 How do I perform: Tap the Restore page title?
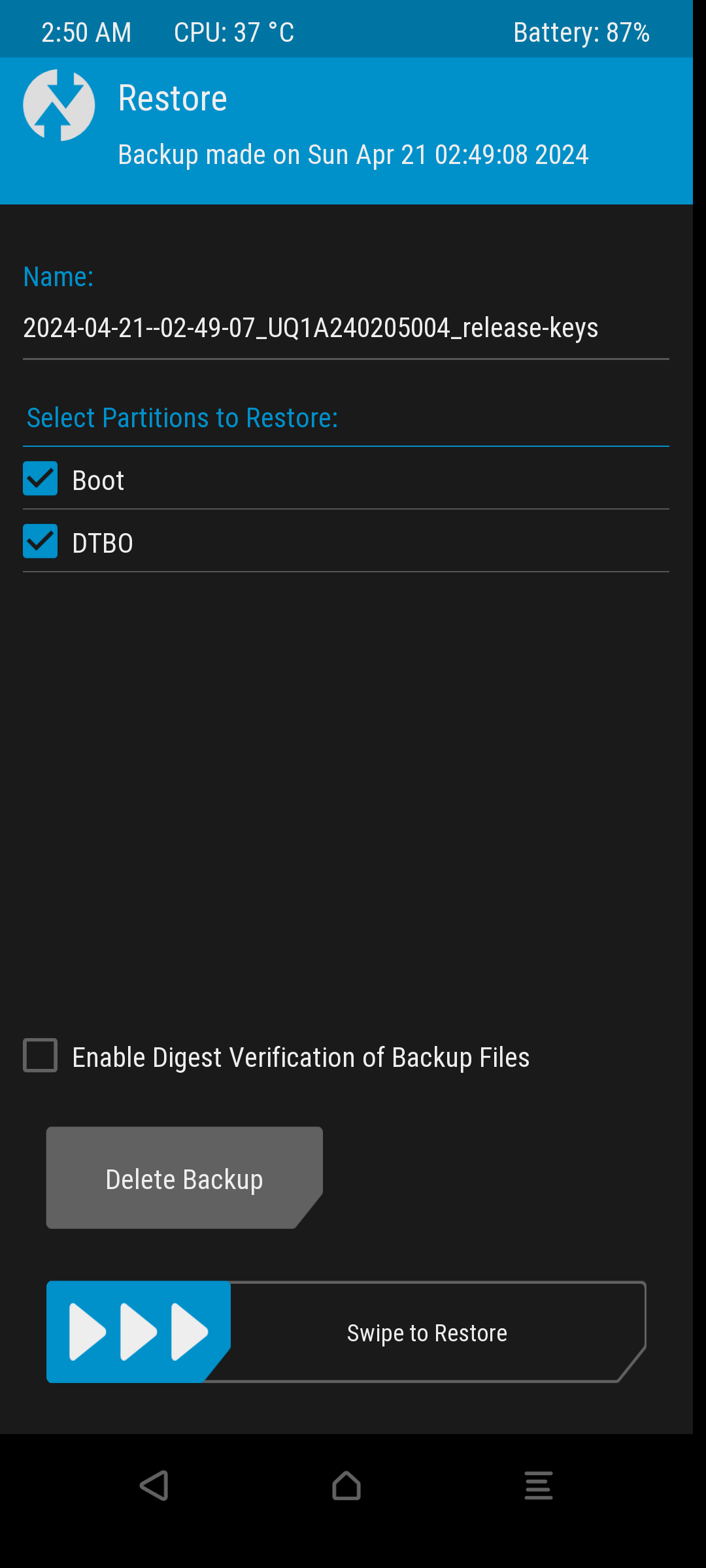tap(173, 99)
